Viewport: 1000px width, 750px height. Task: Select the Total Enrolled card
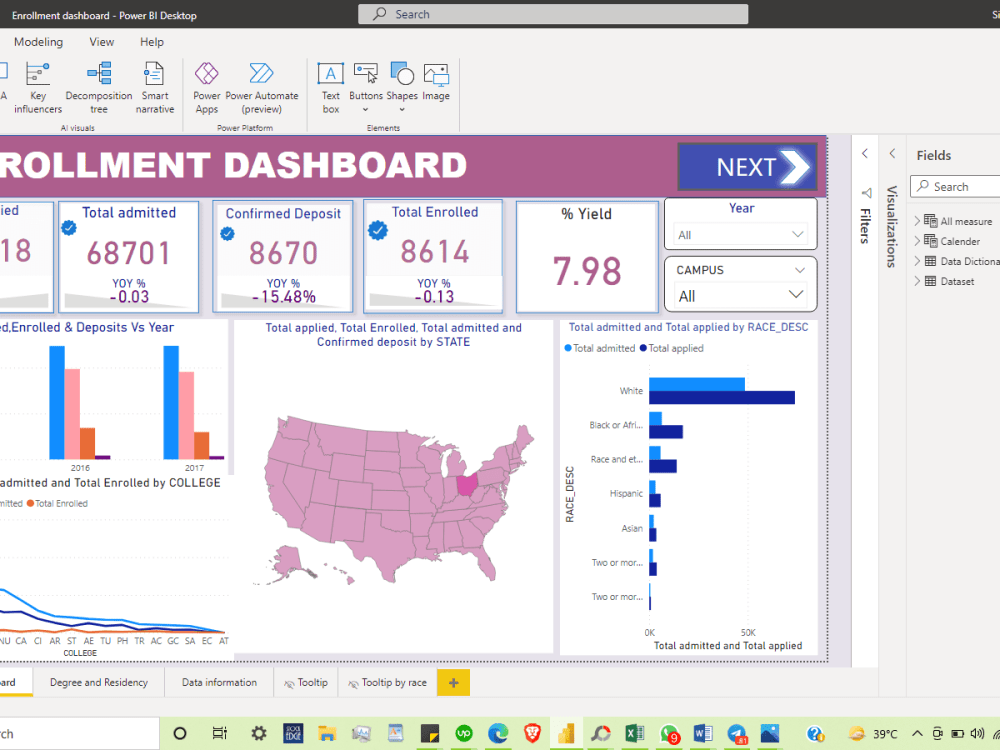coord(433,256)
